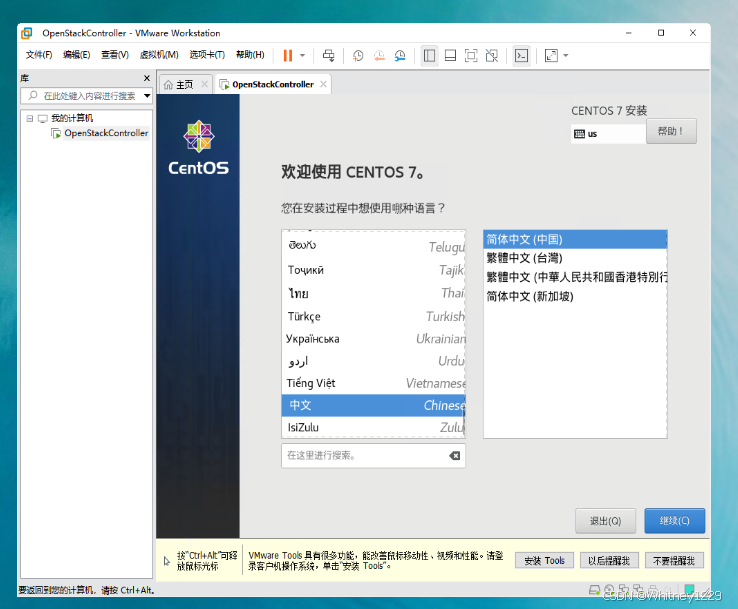The height and width of the screenshot is (609, 738).
Task: Choose 简体中文 (中国) locale
Action: [575, 240]
